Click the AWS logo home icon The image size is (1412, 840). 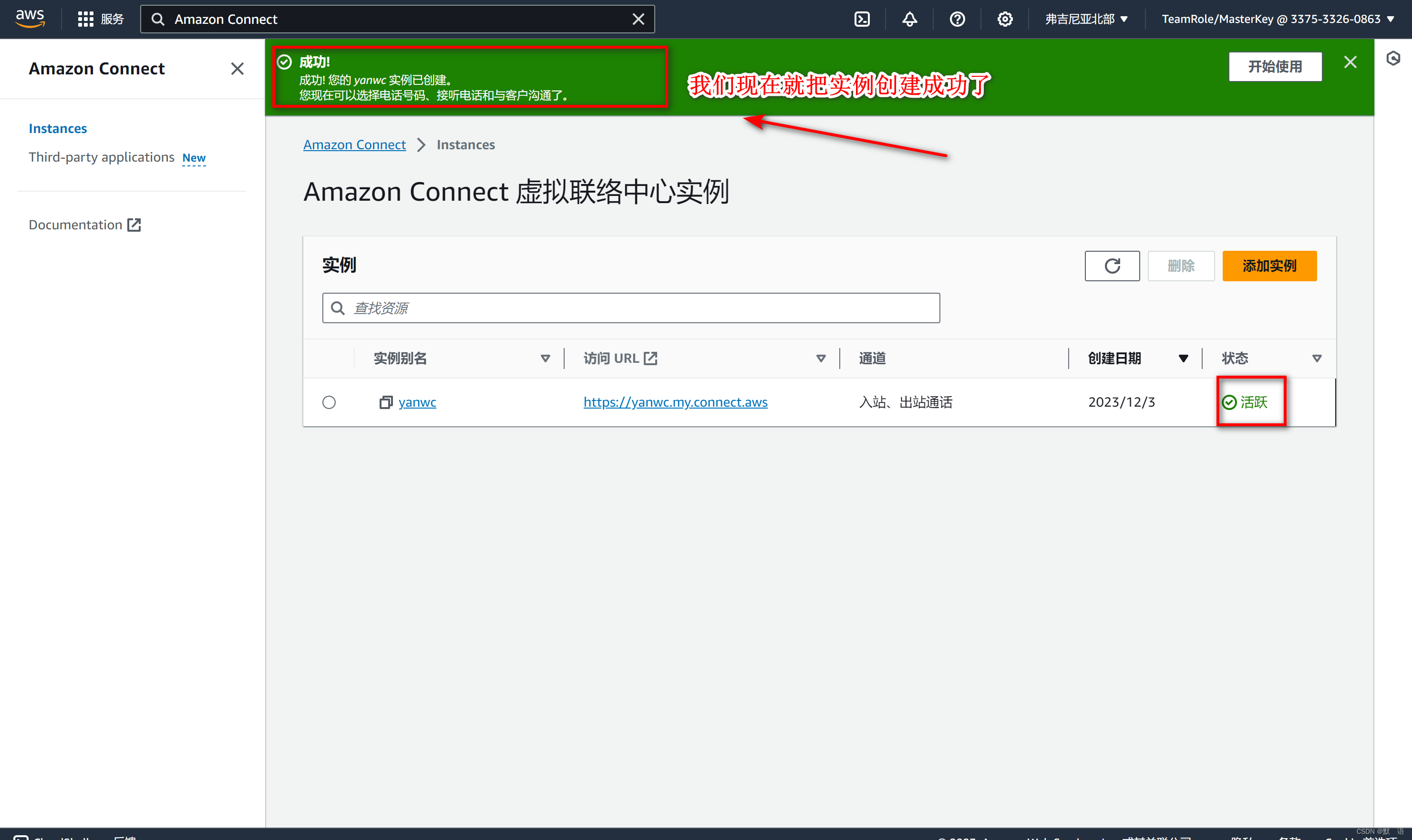coord(30,19)
